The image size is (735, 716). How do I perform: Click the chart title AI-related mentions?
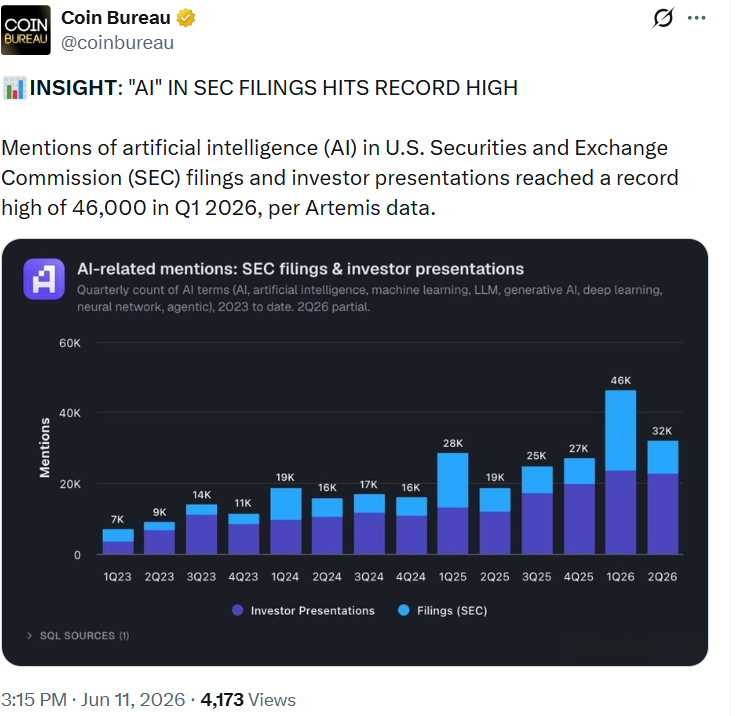coord(300,269)
